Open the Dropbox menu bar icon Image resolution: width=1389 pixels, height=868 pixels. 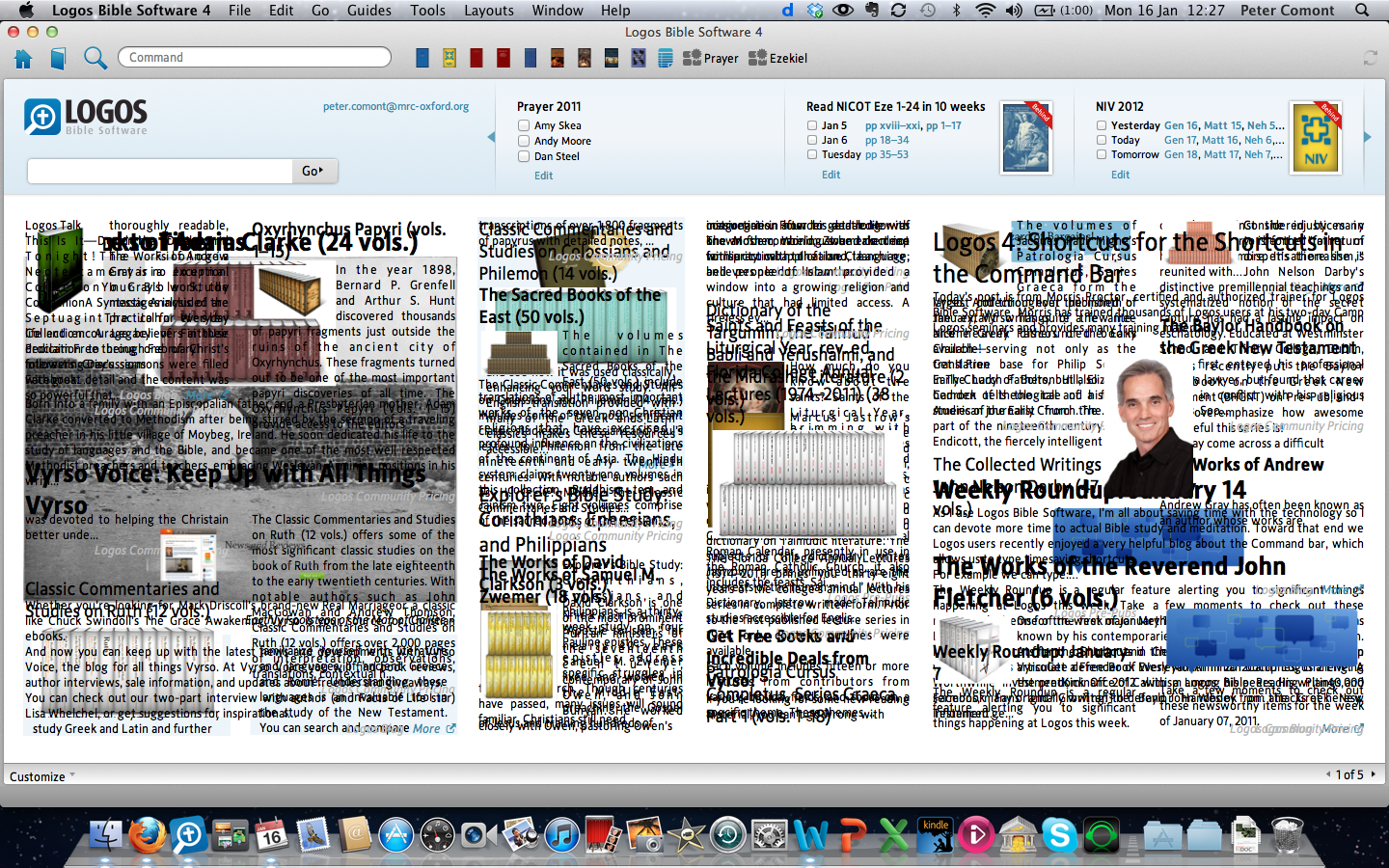click(x=815, y=11)
